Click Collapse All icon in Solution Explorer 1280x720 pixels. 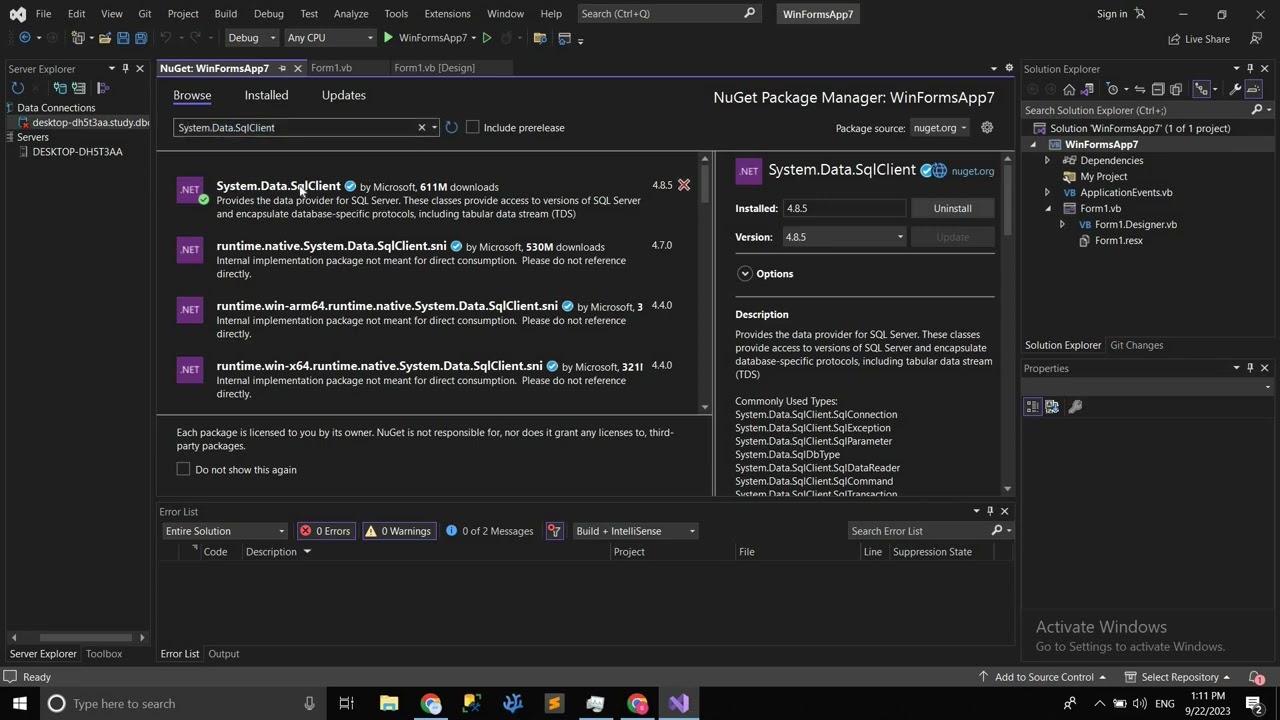tap(1158, 89)
